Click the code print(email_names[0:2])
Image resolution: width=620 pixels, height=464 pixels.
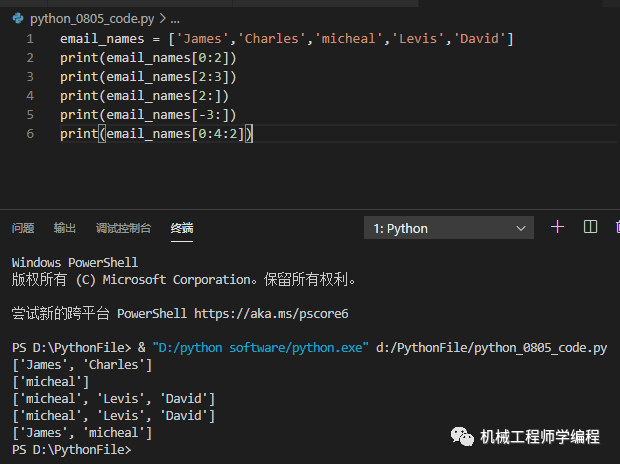(x=148, y=58)
